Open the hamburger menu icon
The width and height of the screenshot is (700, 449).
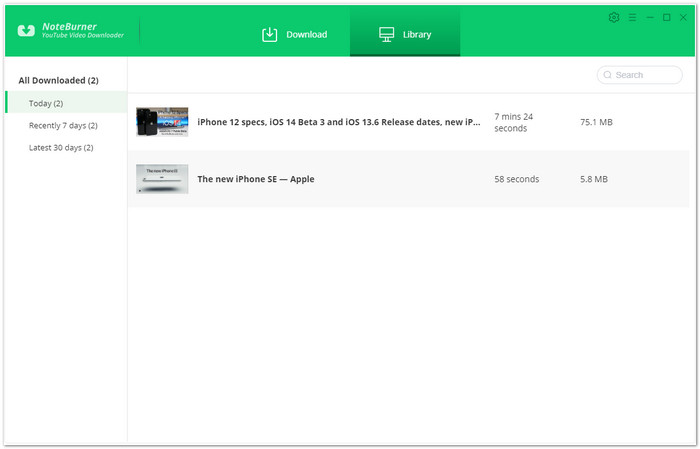632,17
